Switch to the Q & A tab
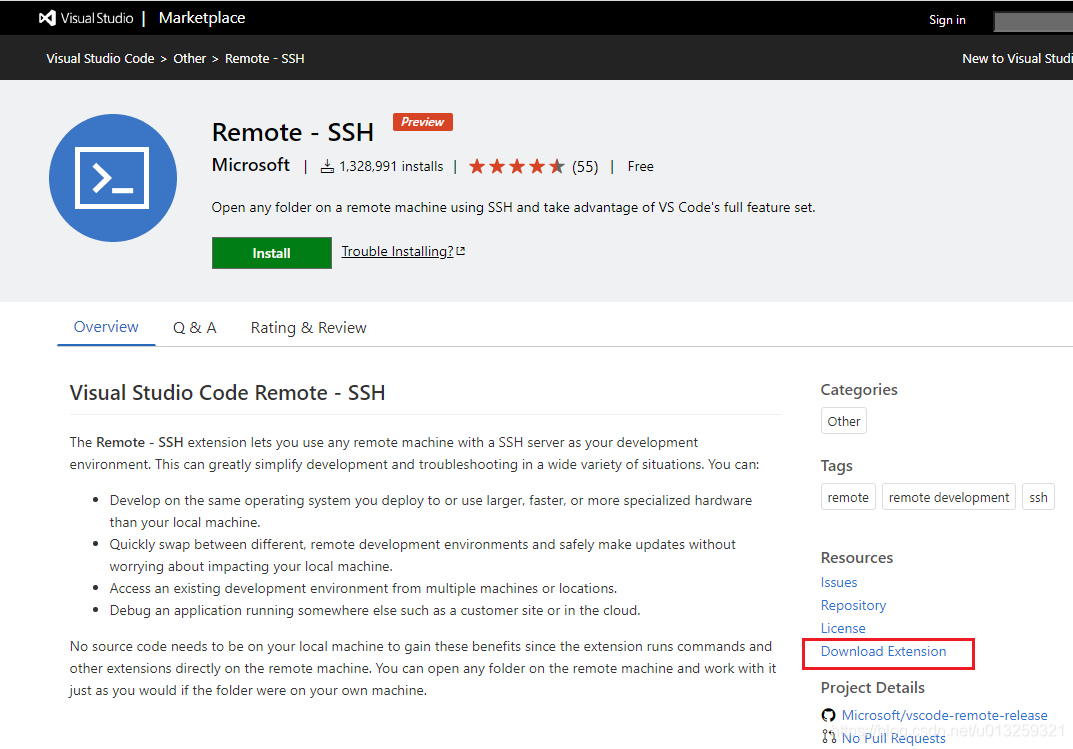The image size is (1073, 749). tap(194, 328)
